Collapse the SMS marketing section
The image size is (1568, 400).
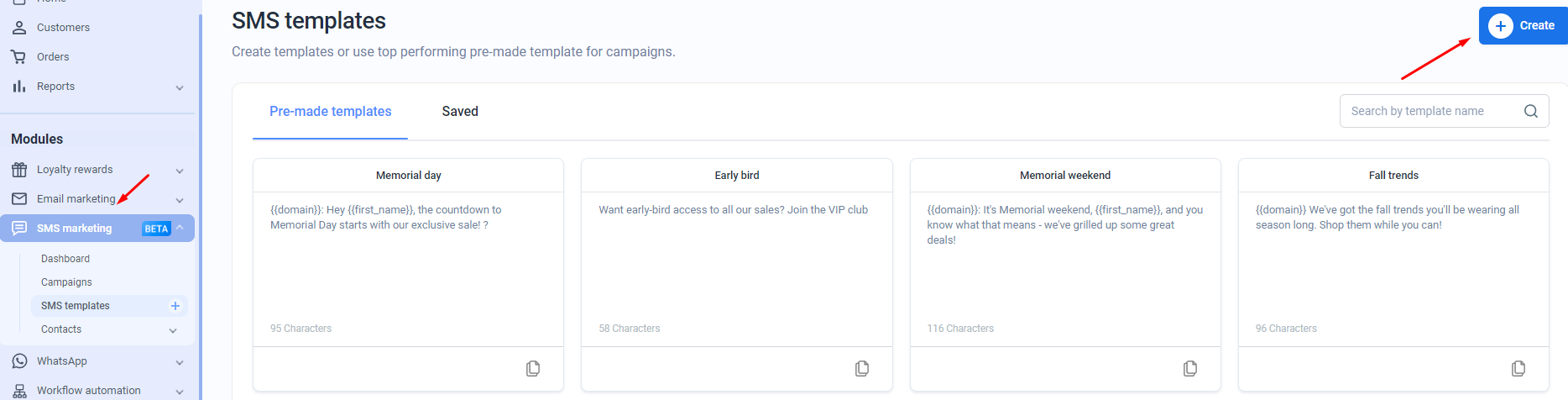(180, 228)
